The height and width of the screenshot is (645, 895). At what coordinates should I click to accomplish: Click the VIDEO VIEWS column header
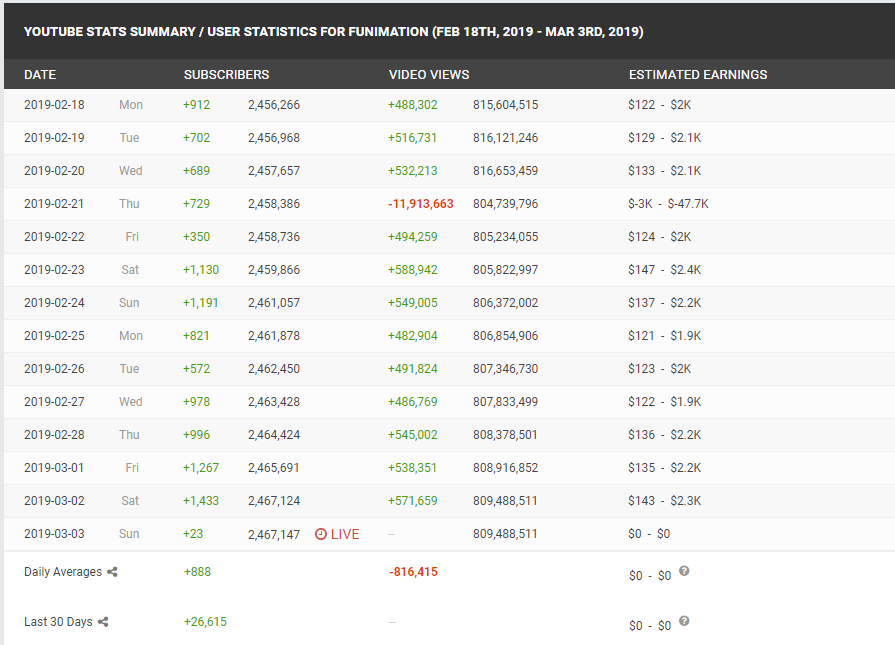point(429,75)
